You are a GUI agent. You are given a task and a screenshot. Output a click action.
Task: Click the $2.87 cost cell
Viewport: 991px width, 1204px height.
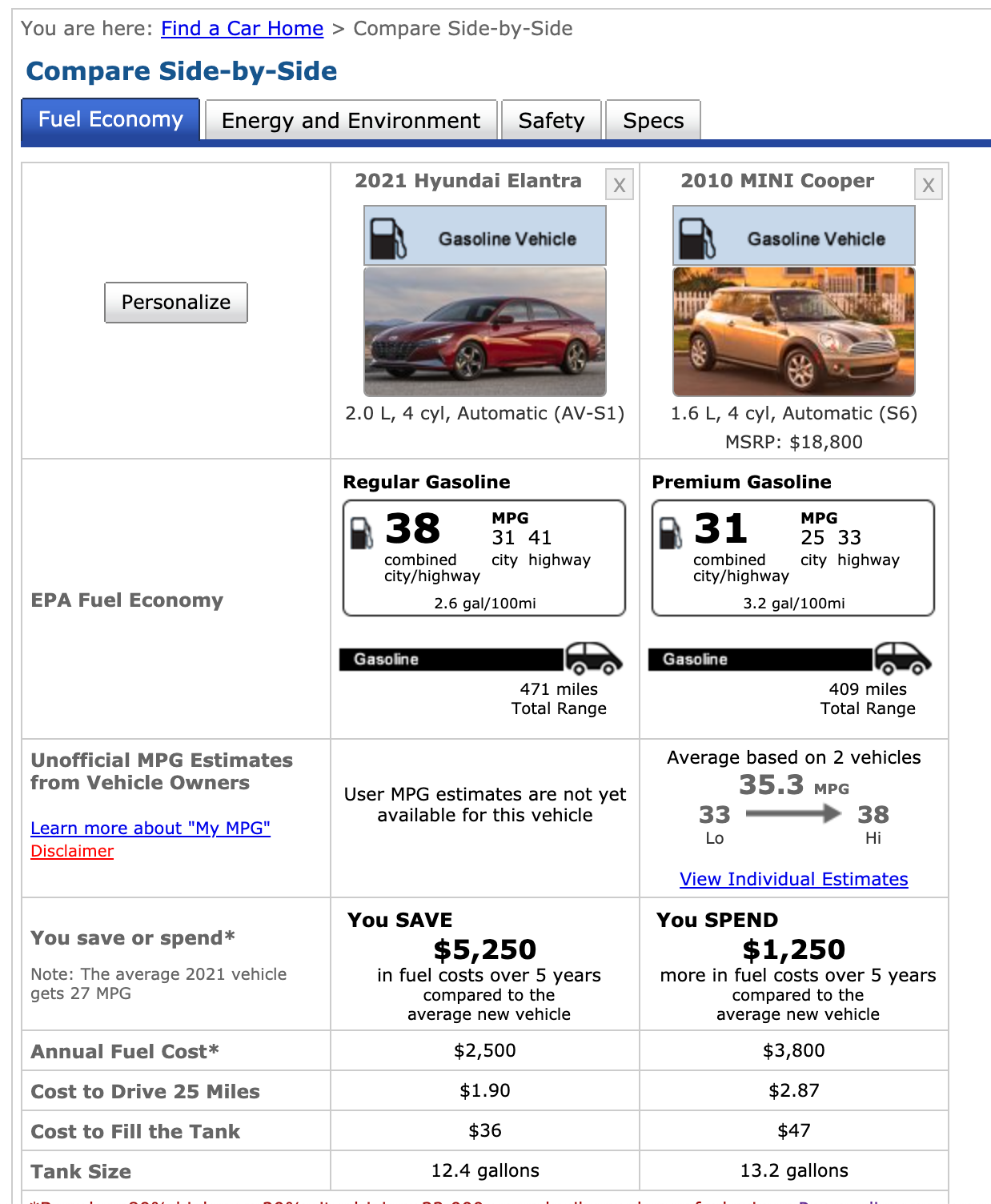pos(794,1090)
